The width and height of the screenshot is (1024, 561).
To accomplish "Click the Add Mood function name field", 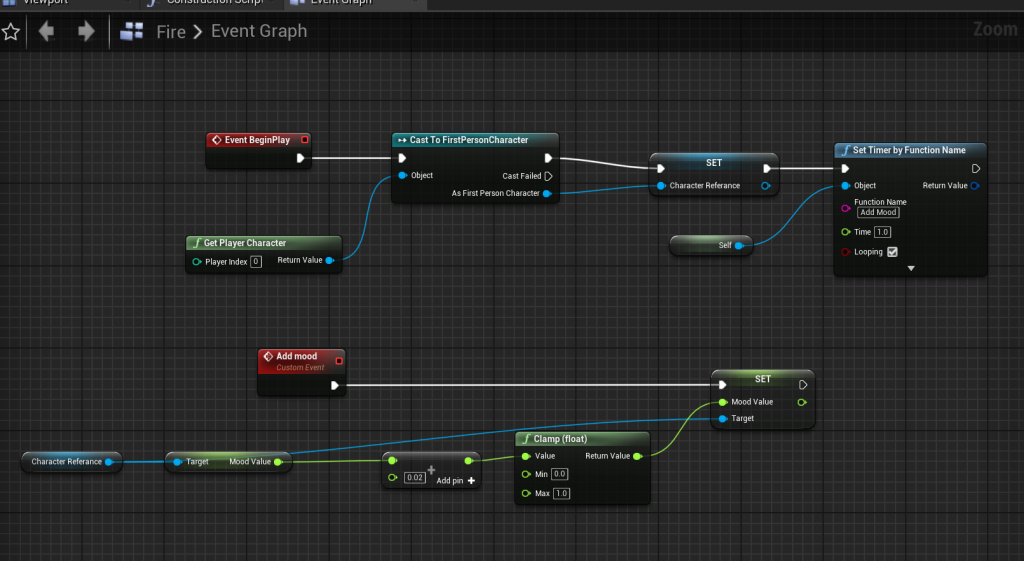I will pyautogui.click(x=878, y=212).
